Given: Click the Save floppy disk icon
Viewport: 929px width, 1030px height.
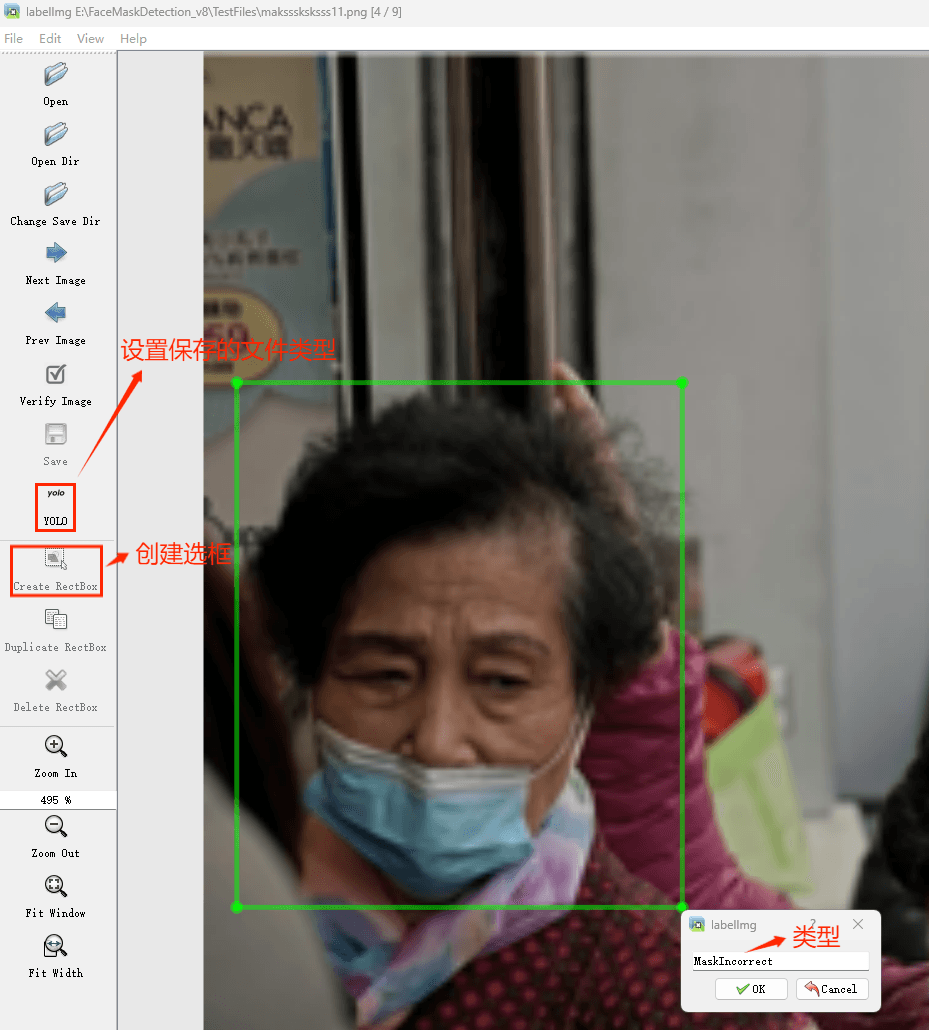Looking at the screenshot, I should pos(56,434).
